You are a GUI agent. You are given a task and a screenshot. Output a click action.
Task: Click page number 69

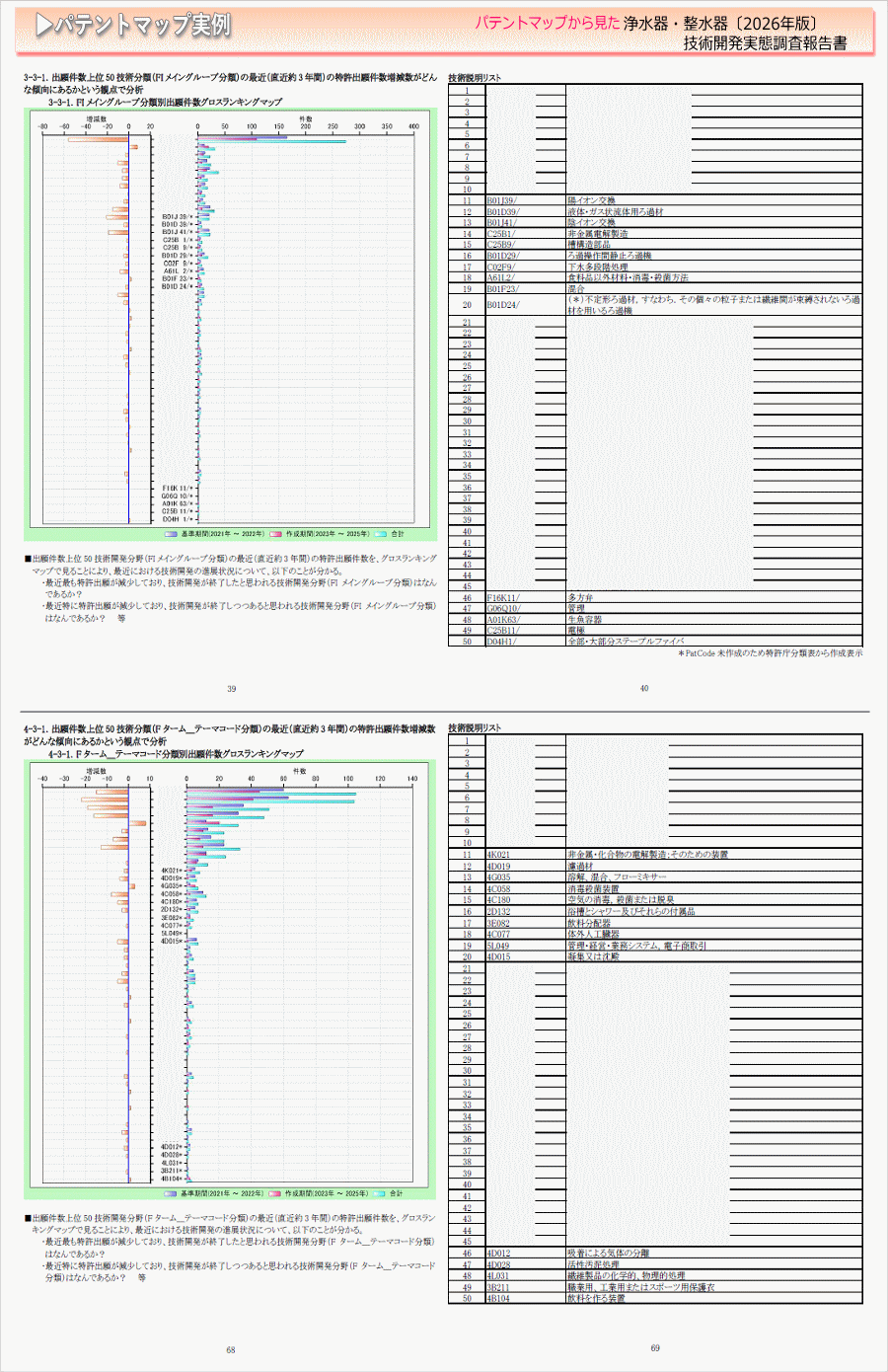click(x=655, y=1348)
